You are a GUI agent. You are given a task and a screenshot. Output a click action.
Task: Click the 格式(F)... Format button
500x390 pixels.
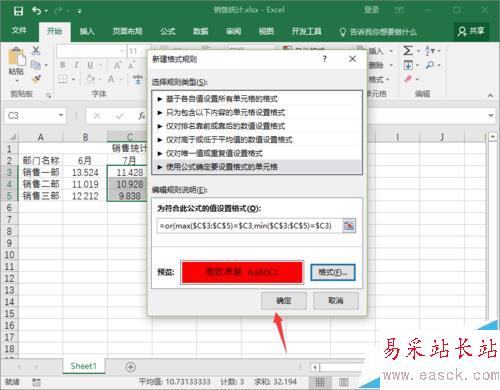pyautogui.click(x=333, y=272)
